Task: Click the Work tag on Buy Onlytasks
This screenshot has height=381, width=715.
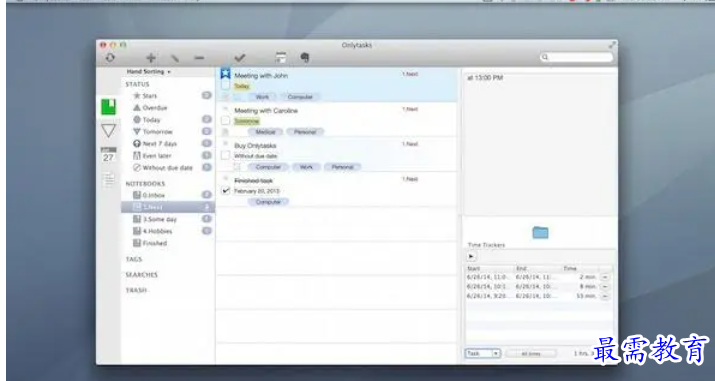Action: 306,167
